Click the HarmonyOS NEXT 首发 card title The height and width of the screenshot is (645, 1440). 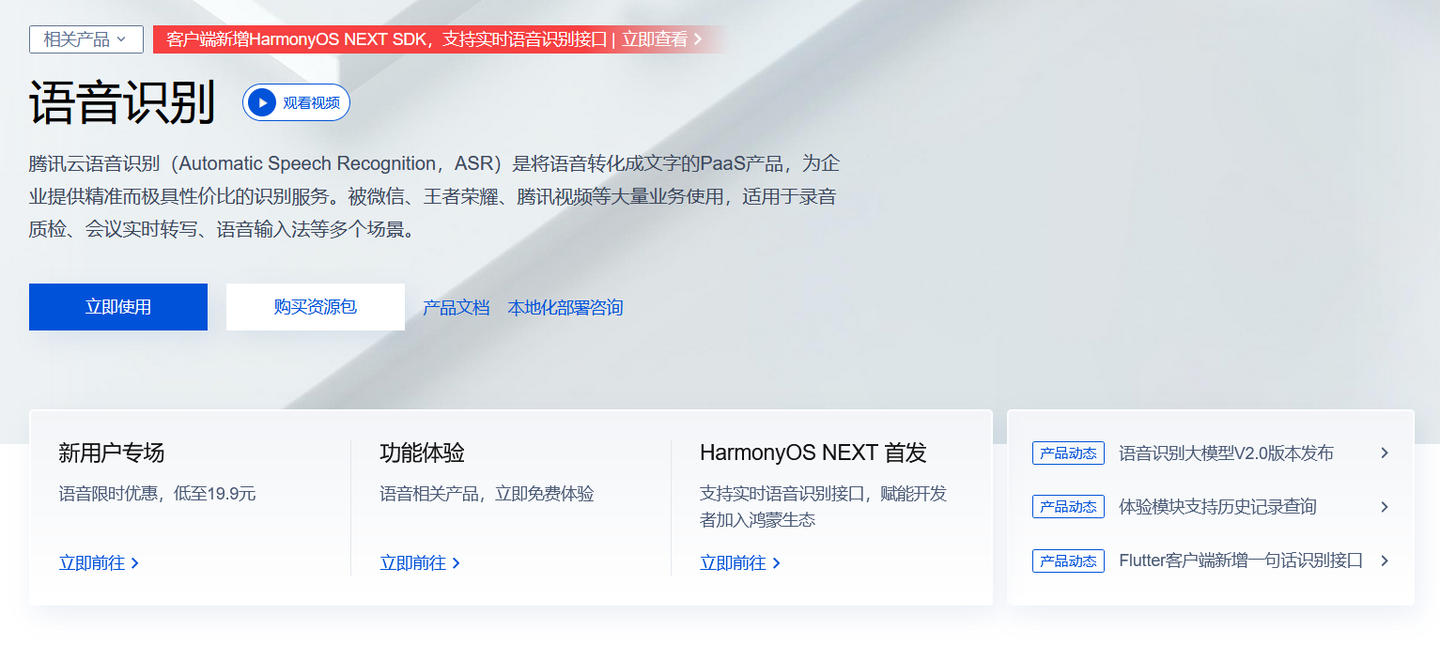(813, 453)
